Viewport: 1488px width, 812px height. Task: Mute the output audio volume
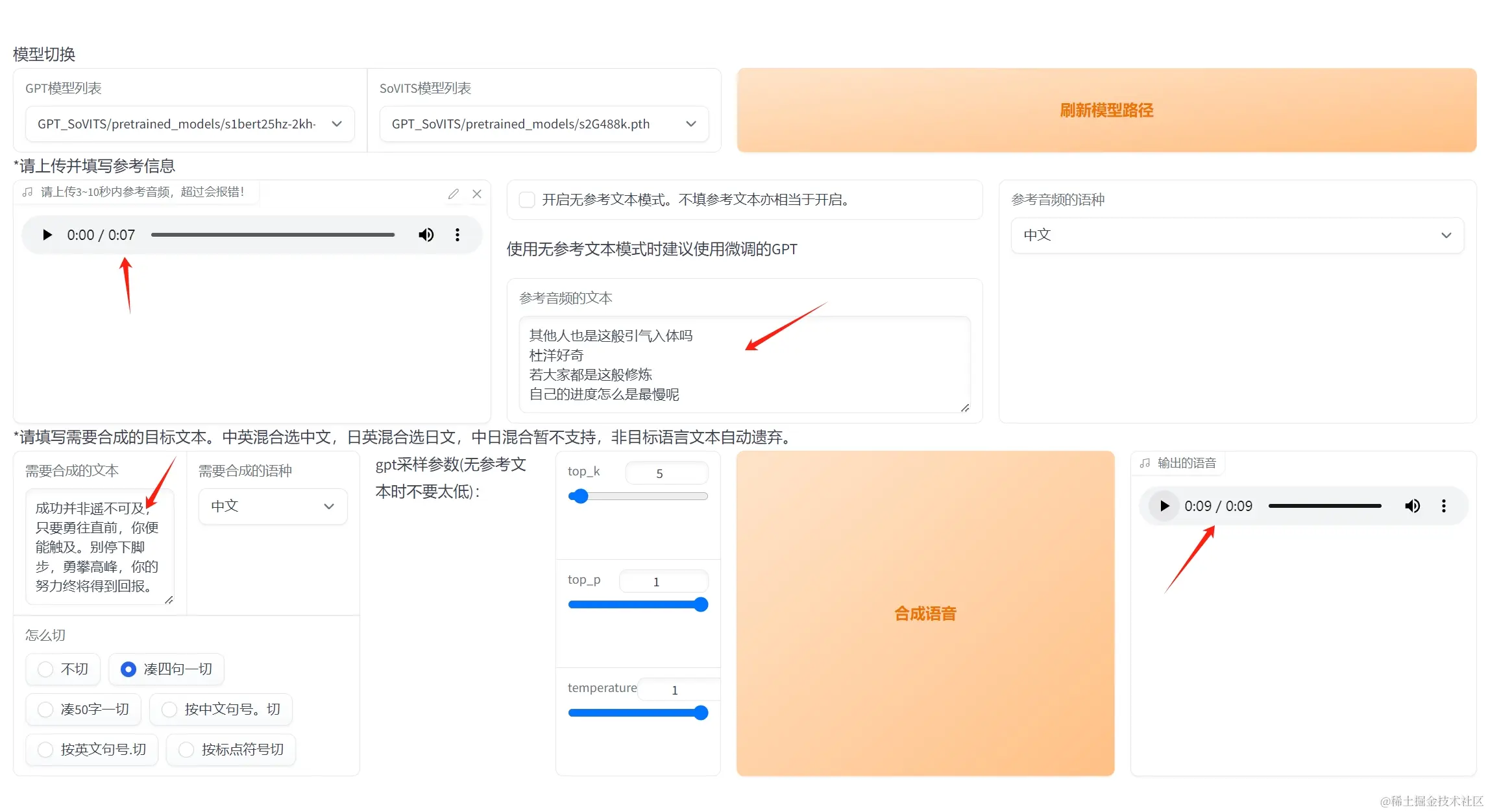coord(1412,506)
